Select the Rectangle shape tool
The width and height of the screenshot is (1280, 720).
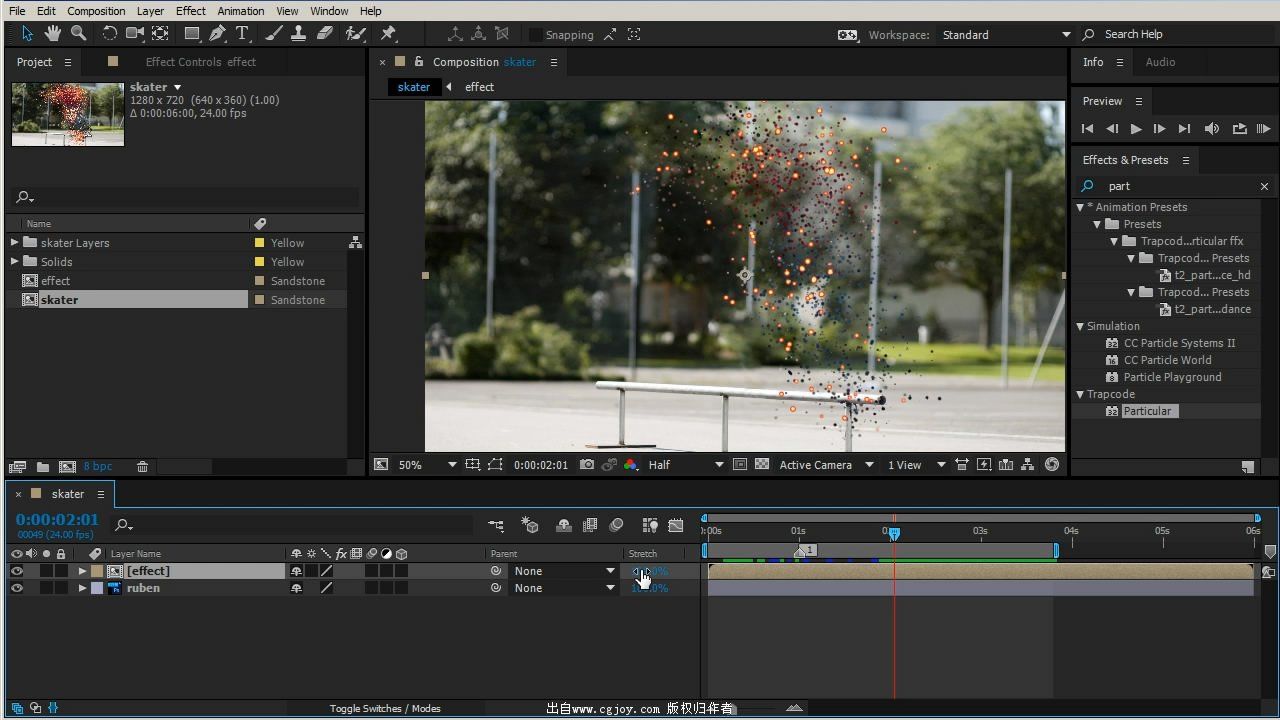click(x=192, y=34)
